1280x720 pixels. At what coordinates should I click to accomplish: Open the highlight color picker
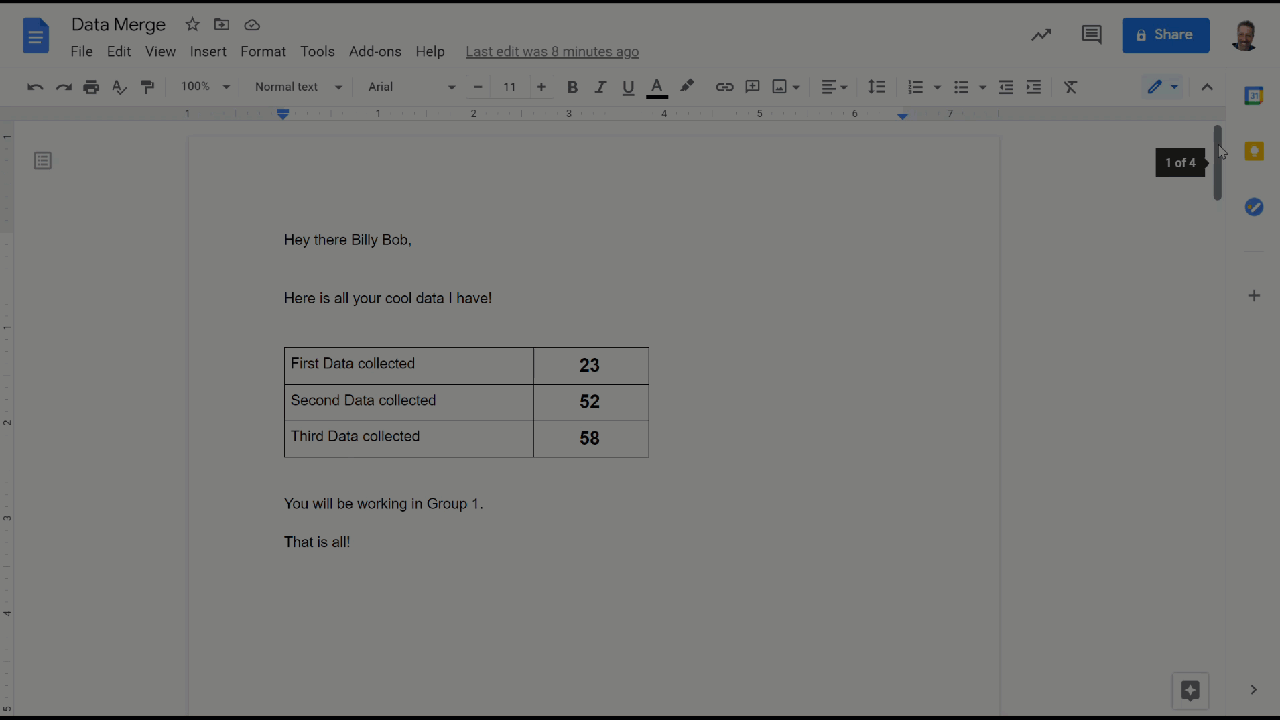[687, 87]
